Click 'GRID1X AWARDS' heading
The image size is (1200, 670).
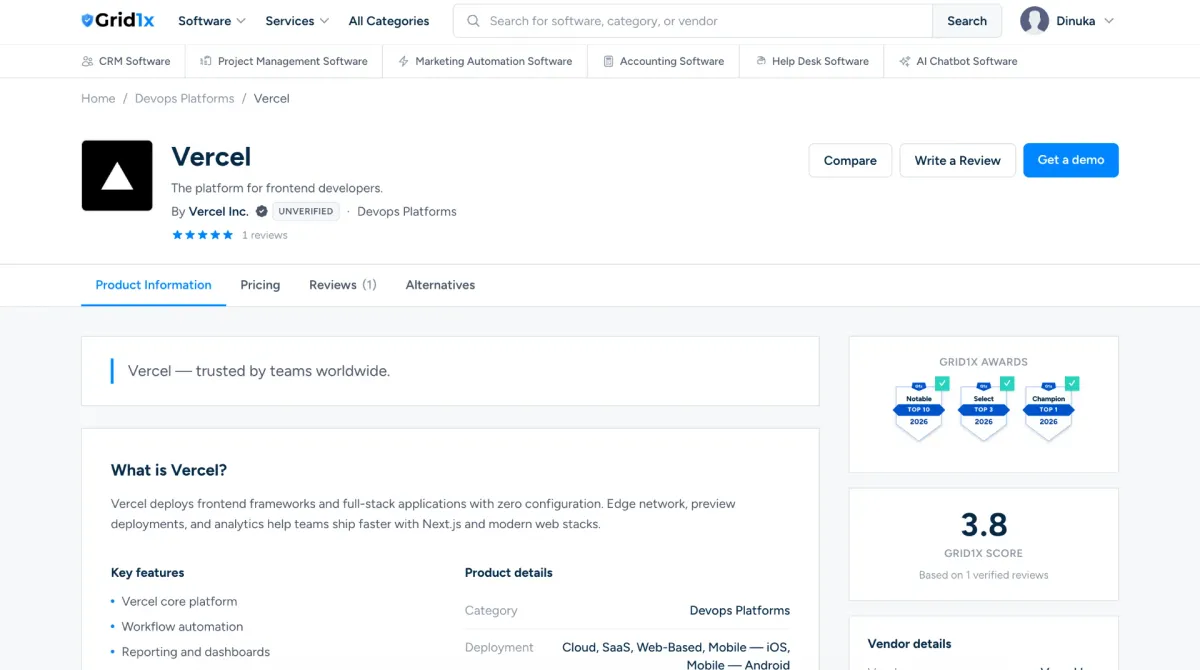(x=984, y=362)
